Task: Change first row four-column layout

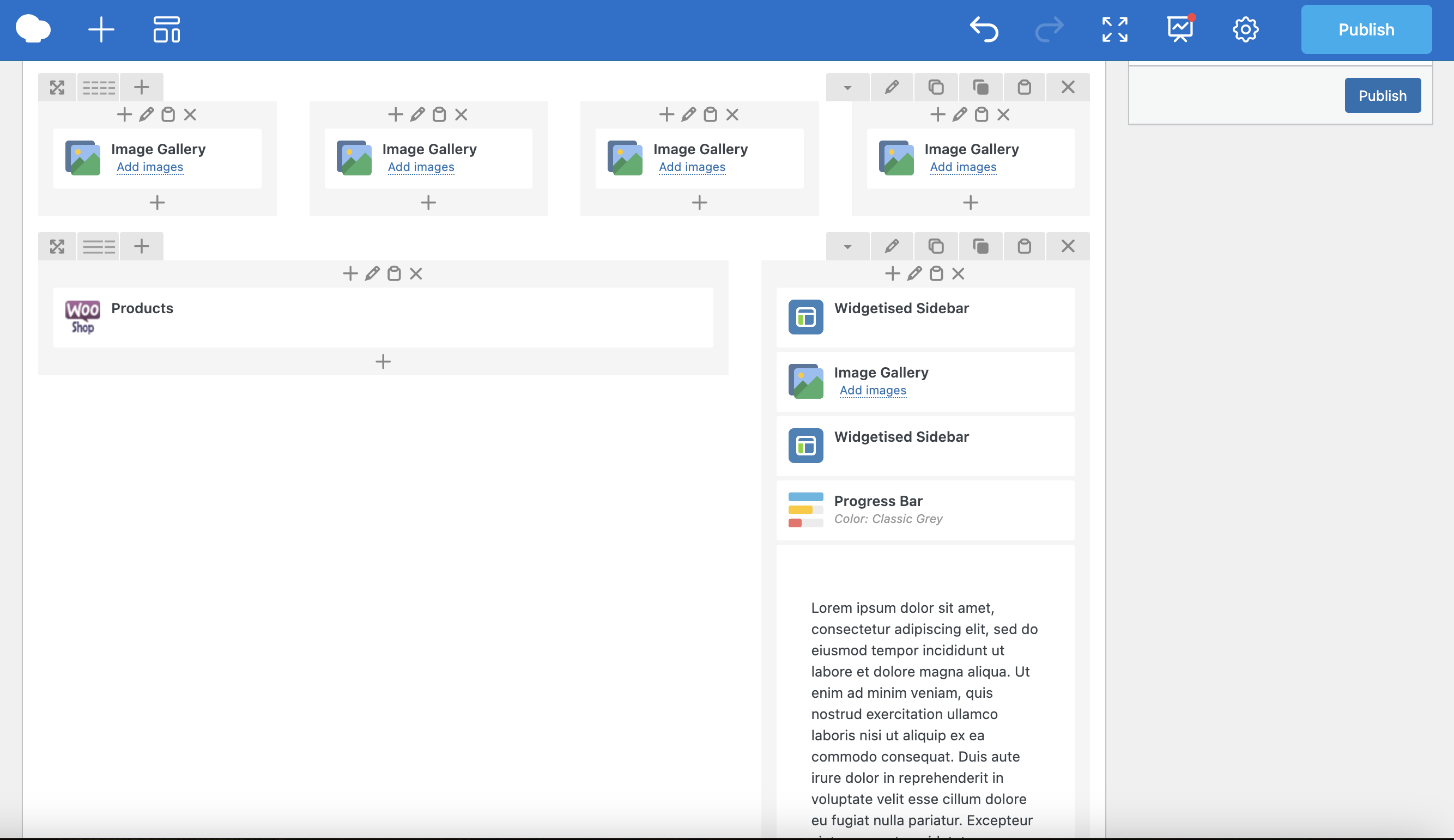Action: click(x=99, y=87)
